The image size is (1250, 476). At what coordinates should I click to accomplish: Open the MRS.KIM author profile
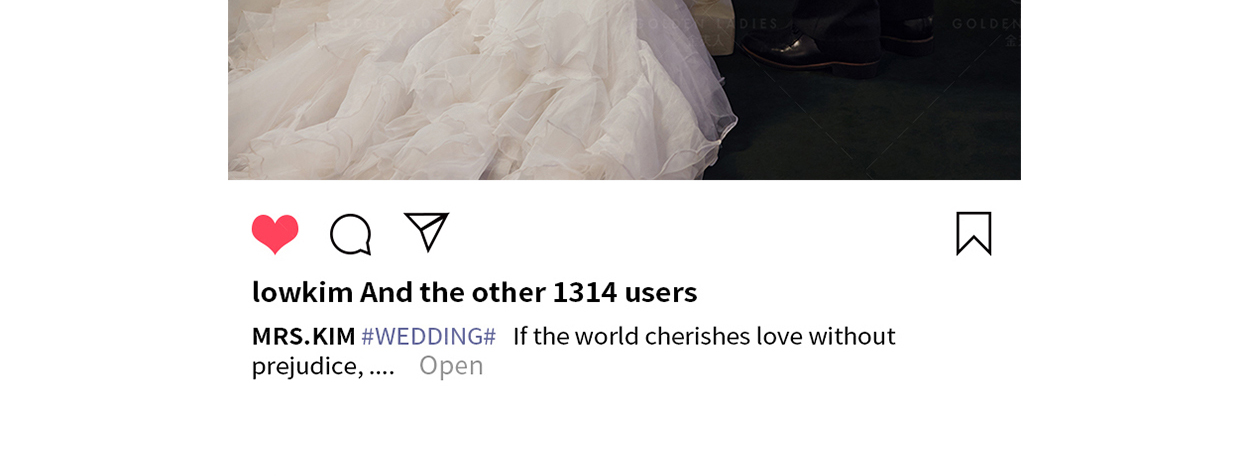303,336
